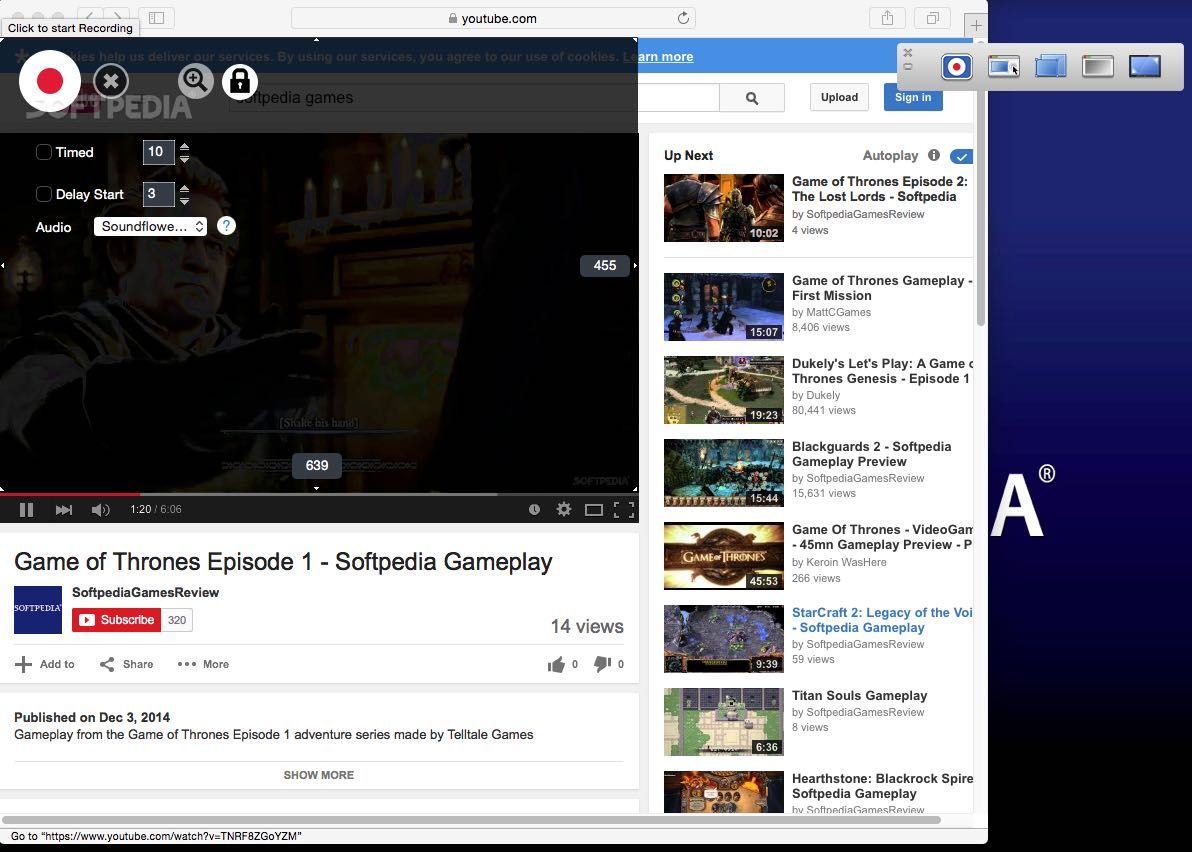Open Blackguards 2 Softpedia Gameplay Preview title
Image resolution: width=1192 pixels, height=852 pixels.
871,454
